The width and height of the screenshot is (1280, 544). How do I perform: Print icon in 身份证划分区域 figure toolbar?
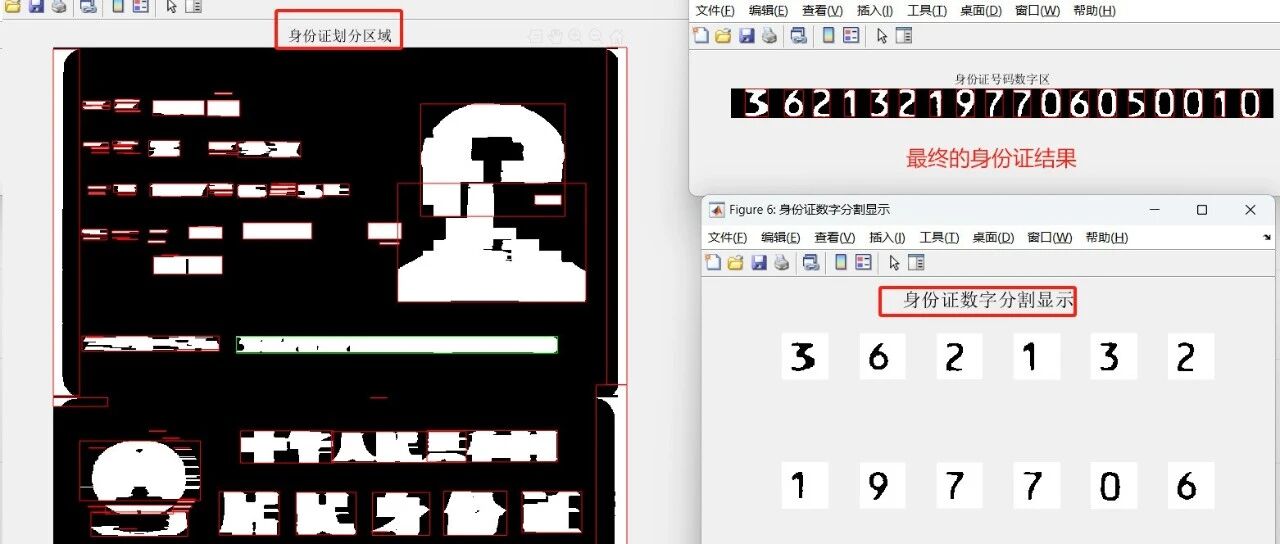coord(58,6)
